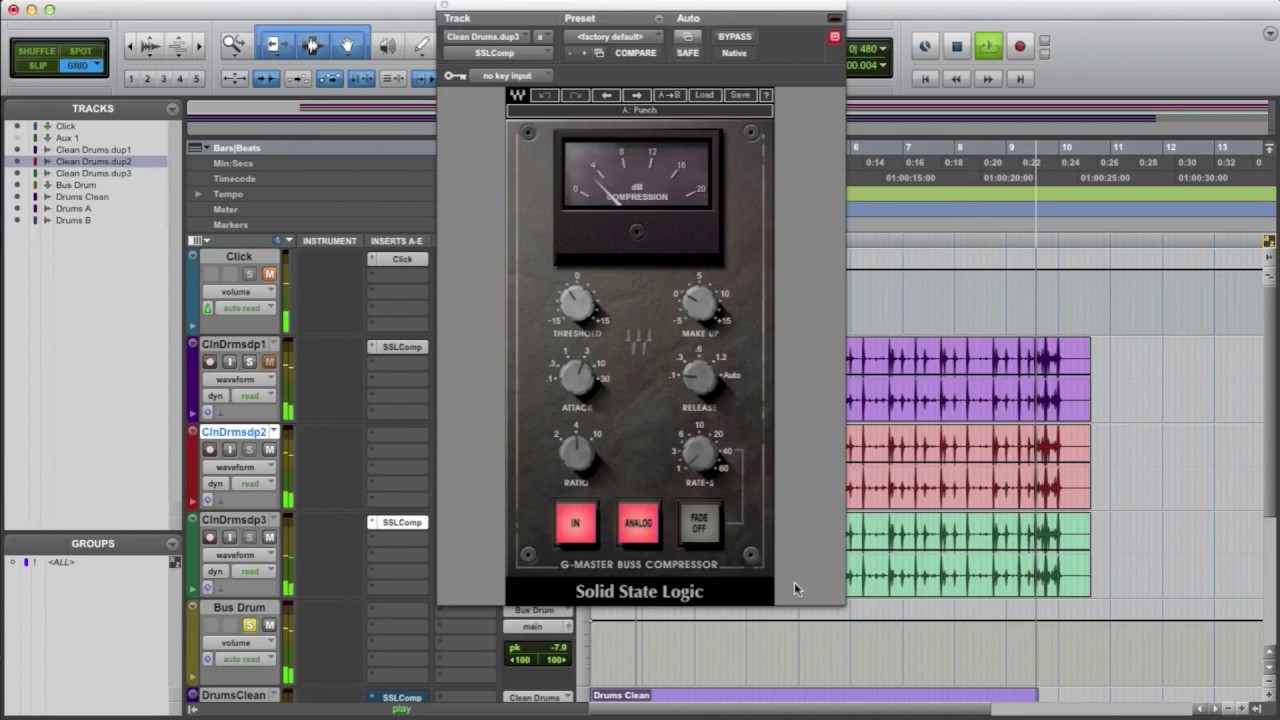Arm the red Record transport button

pyautogui.click(x=1019, y=46)
